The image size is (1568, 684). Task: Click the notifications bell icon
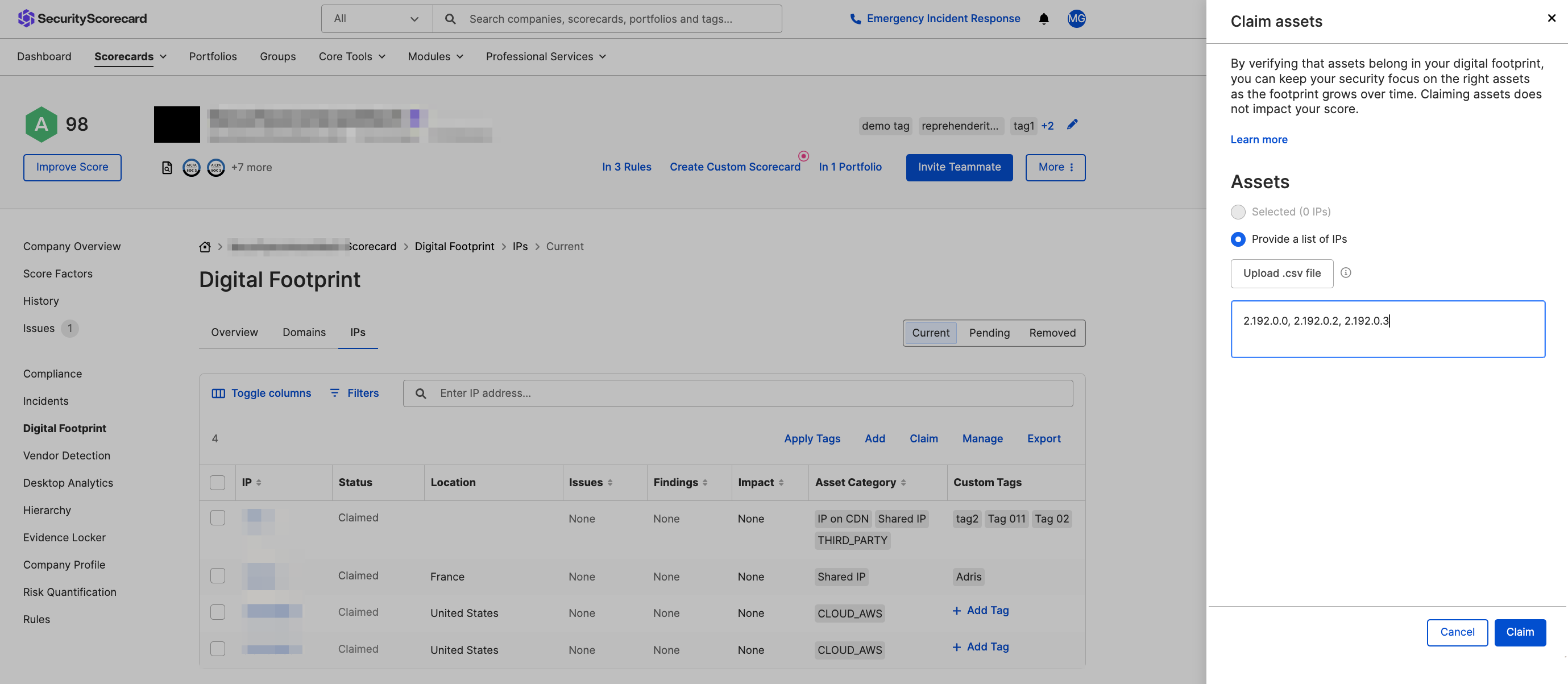(x=1043, y=19)
